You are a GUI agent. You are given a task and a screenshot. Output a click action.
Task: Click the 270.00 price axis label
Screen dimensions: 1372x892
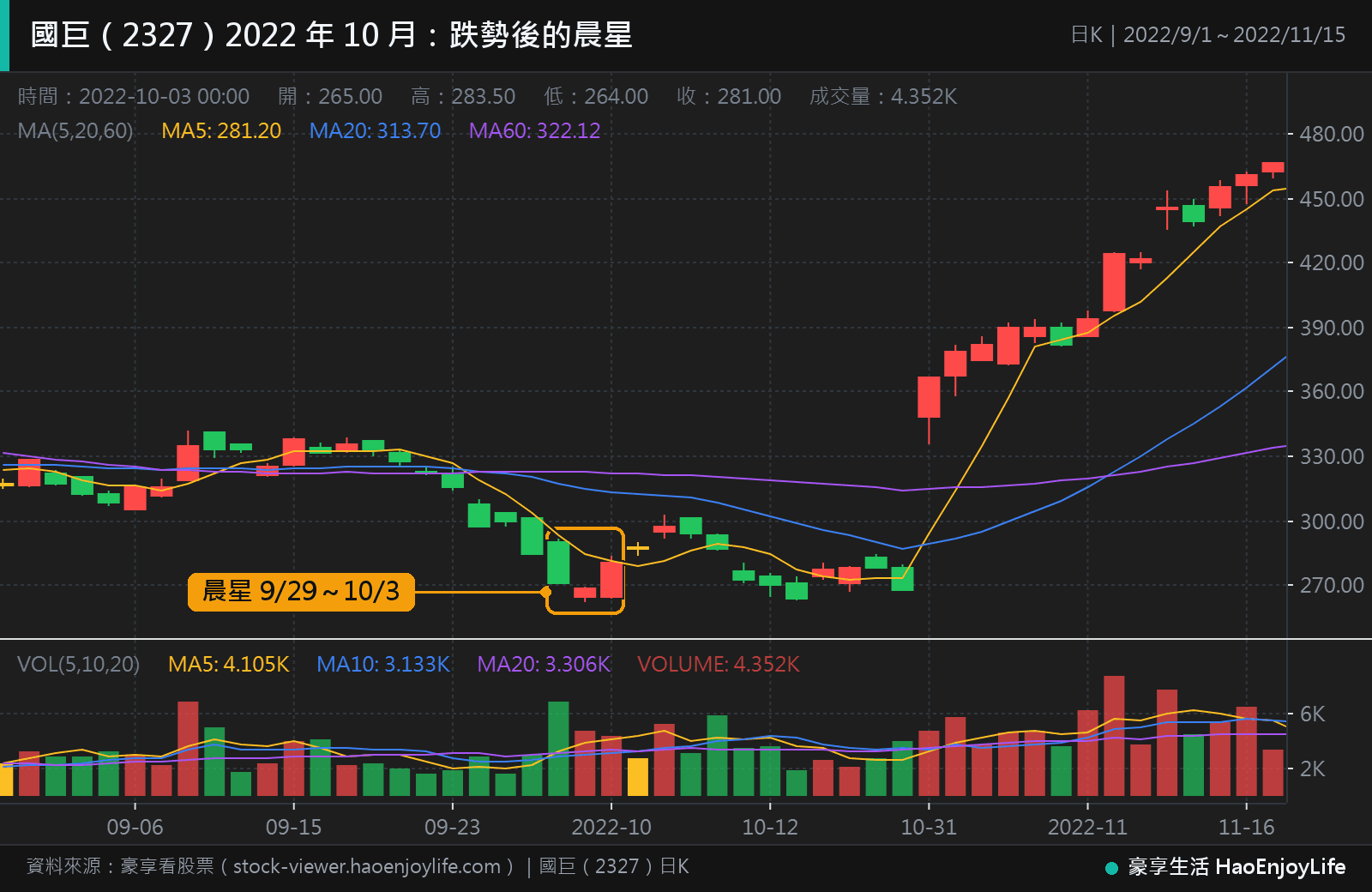1331,585
